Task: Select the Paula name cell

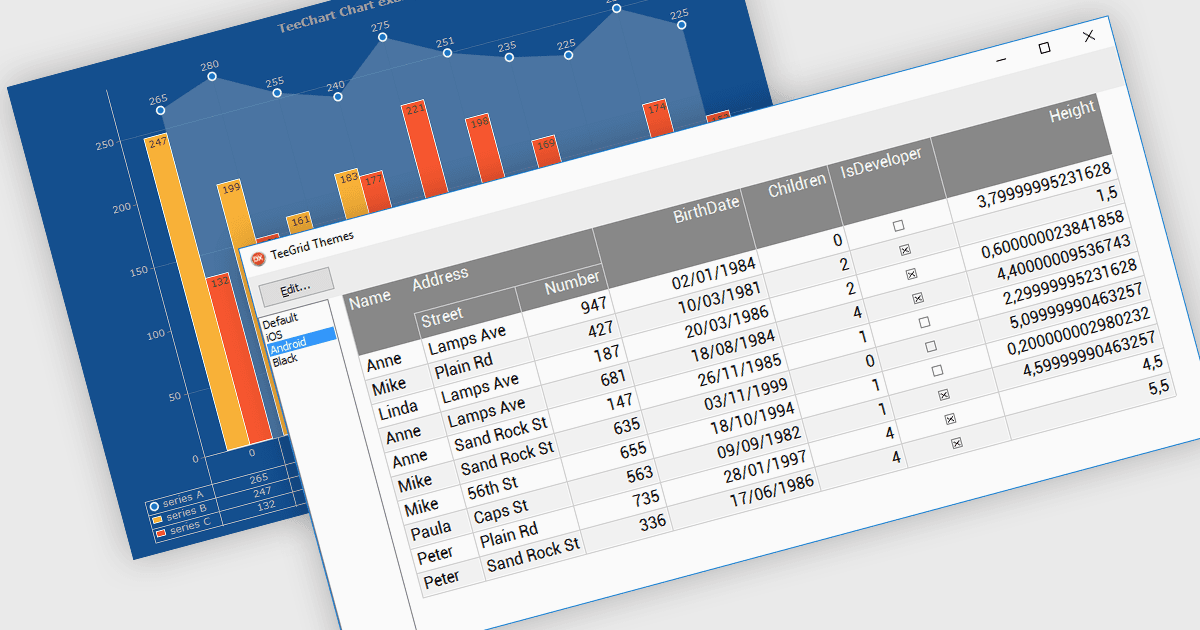Action: pos(431,528)
